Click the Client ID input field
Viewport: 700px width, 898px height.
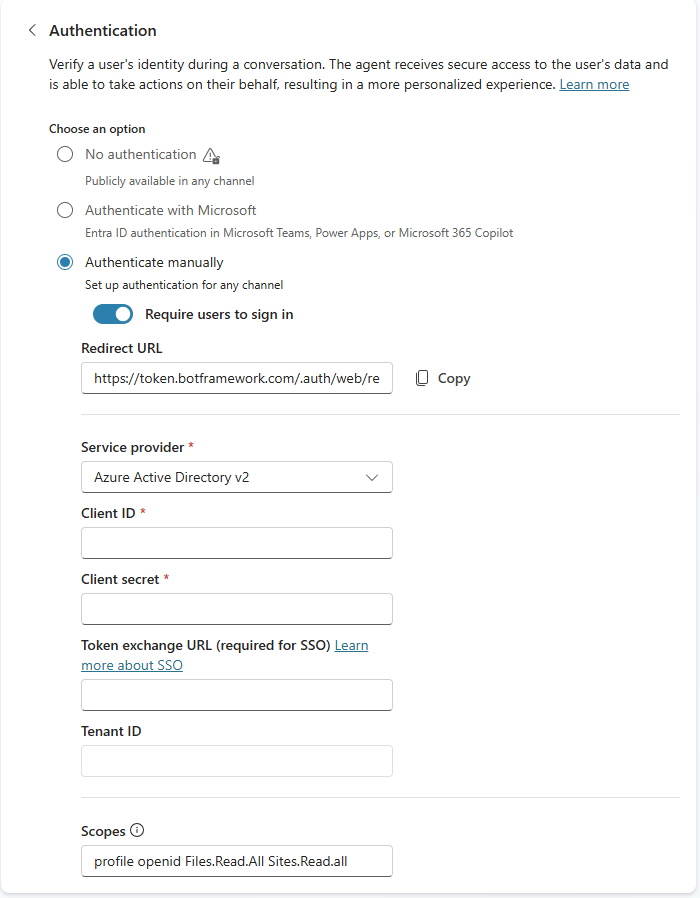pyautogui.click(x=236, y=542)
